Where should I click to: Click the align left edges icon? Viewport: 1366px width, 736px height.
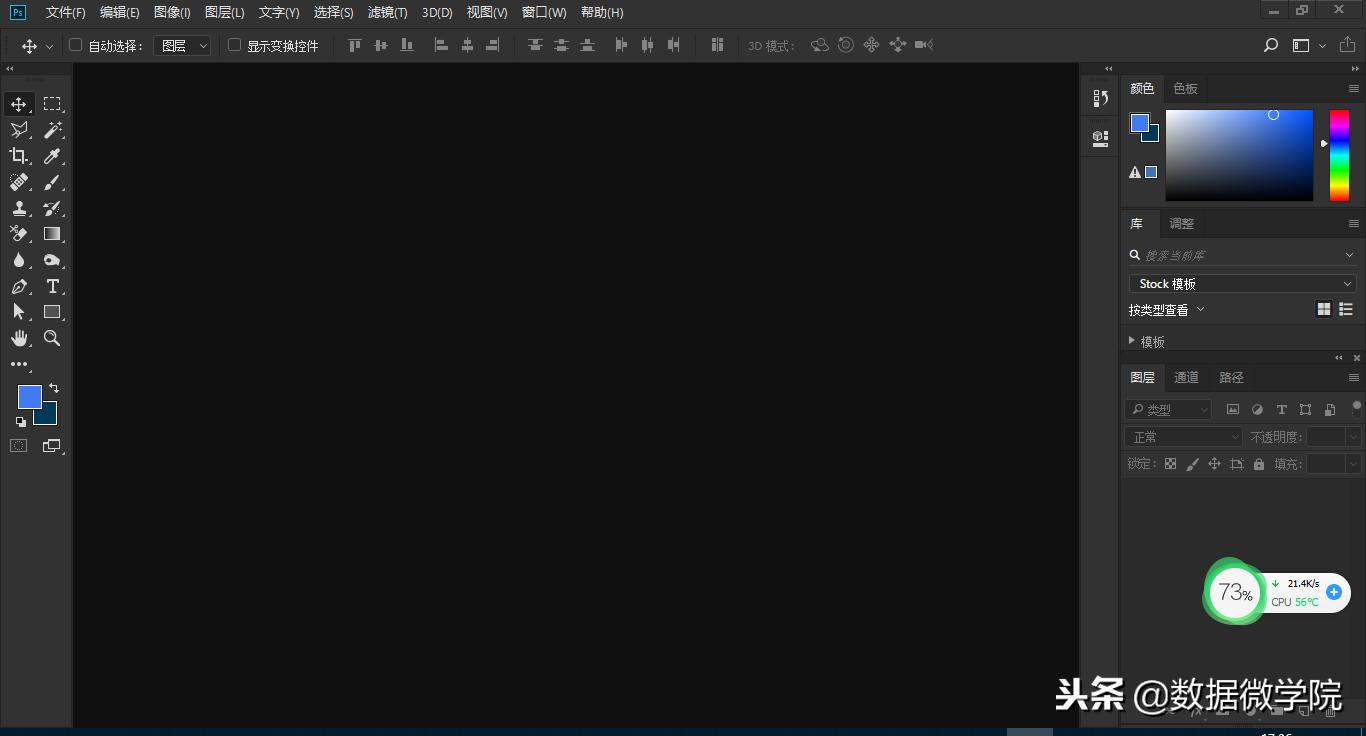coord(441,45)
